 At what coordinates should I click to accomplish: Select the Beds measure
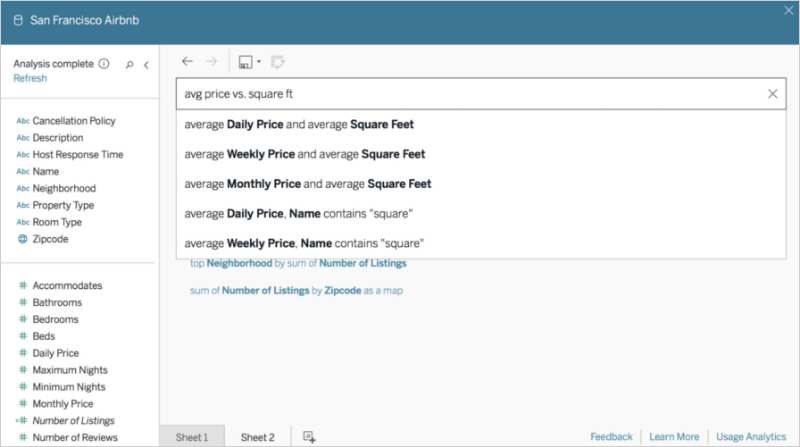point(44,336)
